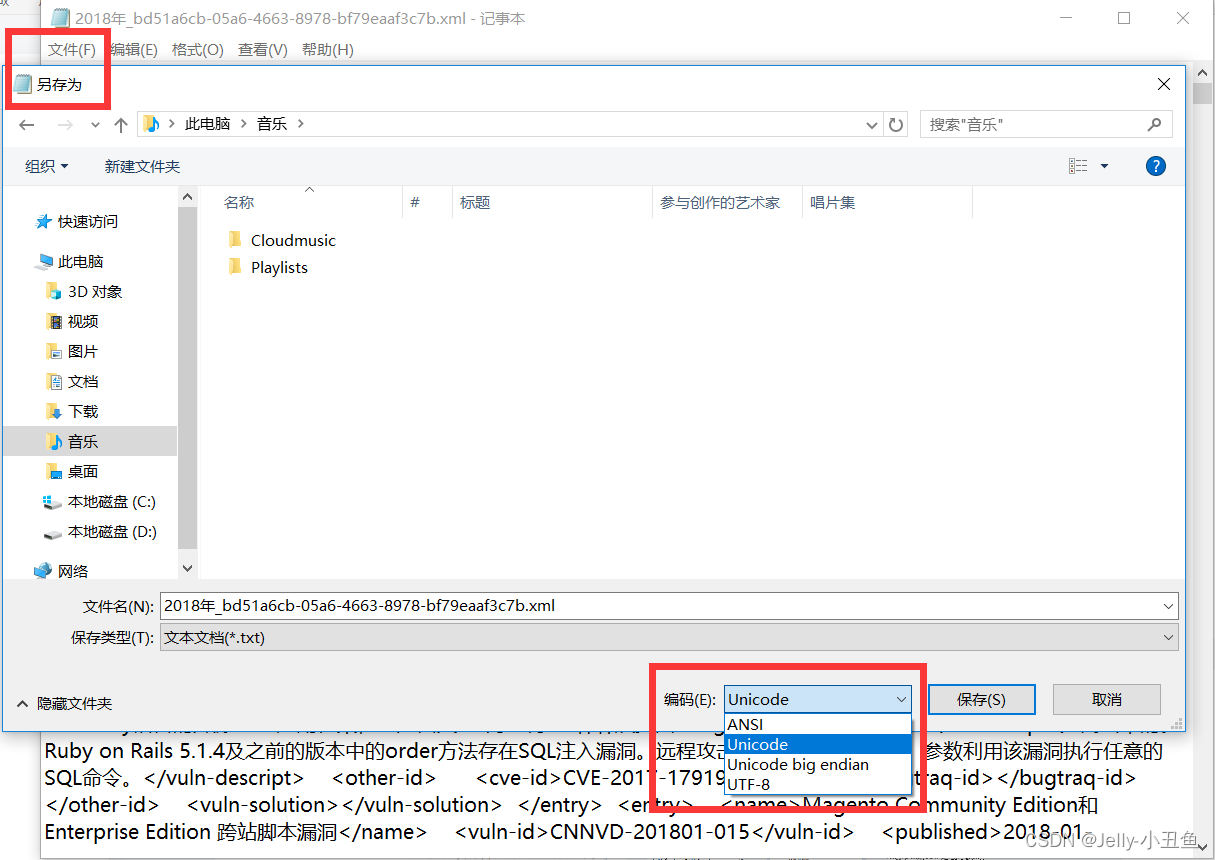Open the 组织 dropdown menu
The width and height of the screenshot is (1215, 860).
pyautogui.click(x=47, y=166)
